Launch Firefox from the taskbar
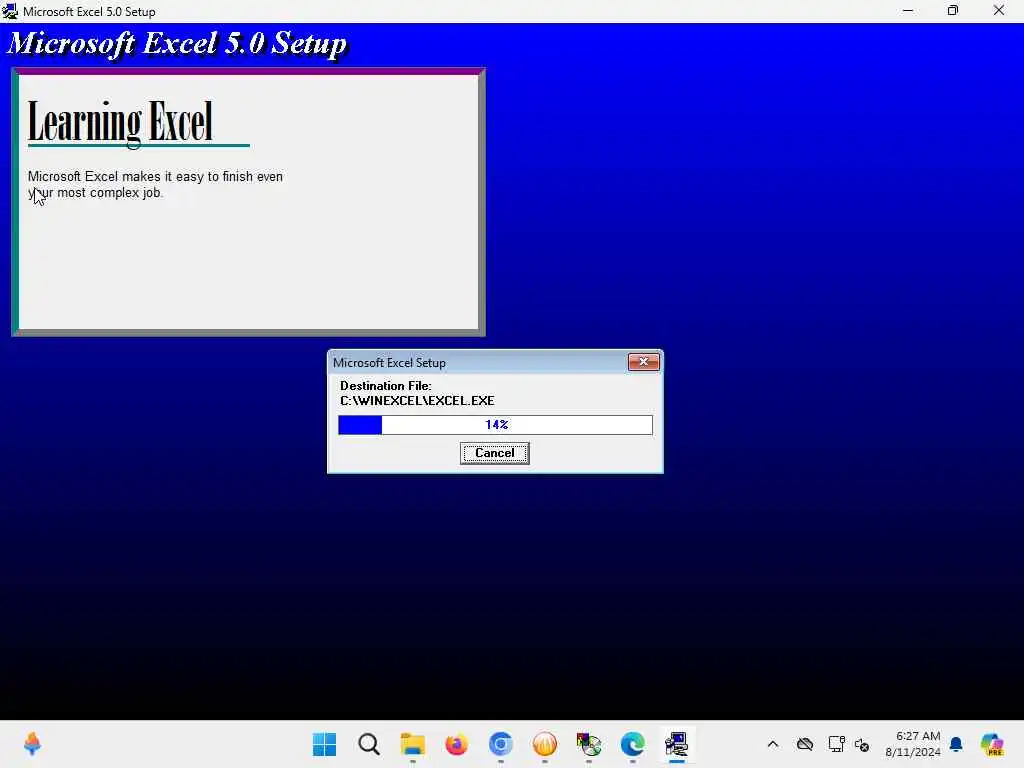The height and width of the screenshot is (768, 1024). tap(456, 744)
